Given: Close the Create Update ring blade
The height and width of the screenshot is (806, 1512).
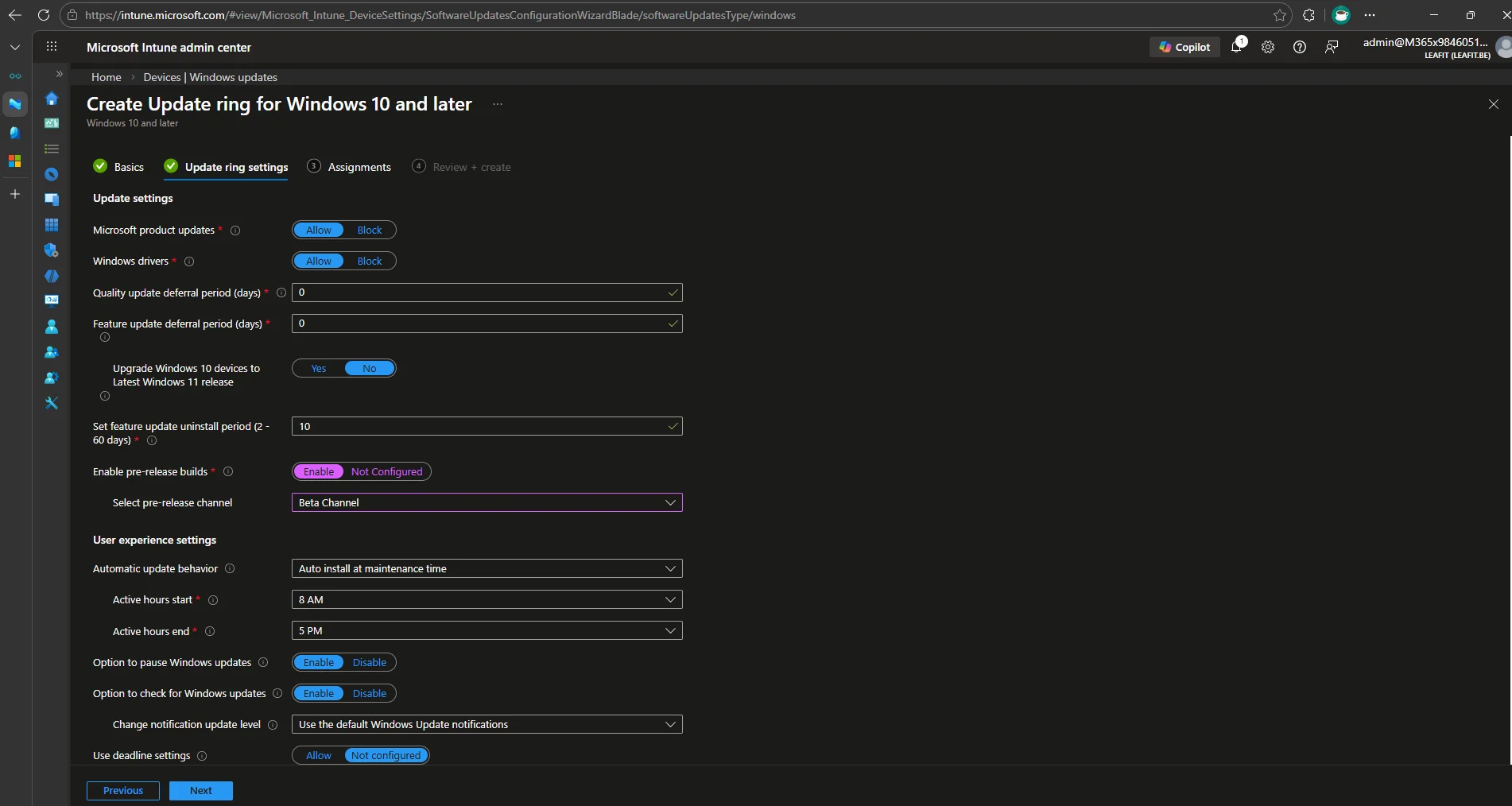Looking at the screenshot, I should click(1494, 104).
